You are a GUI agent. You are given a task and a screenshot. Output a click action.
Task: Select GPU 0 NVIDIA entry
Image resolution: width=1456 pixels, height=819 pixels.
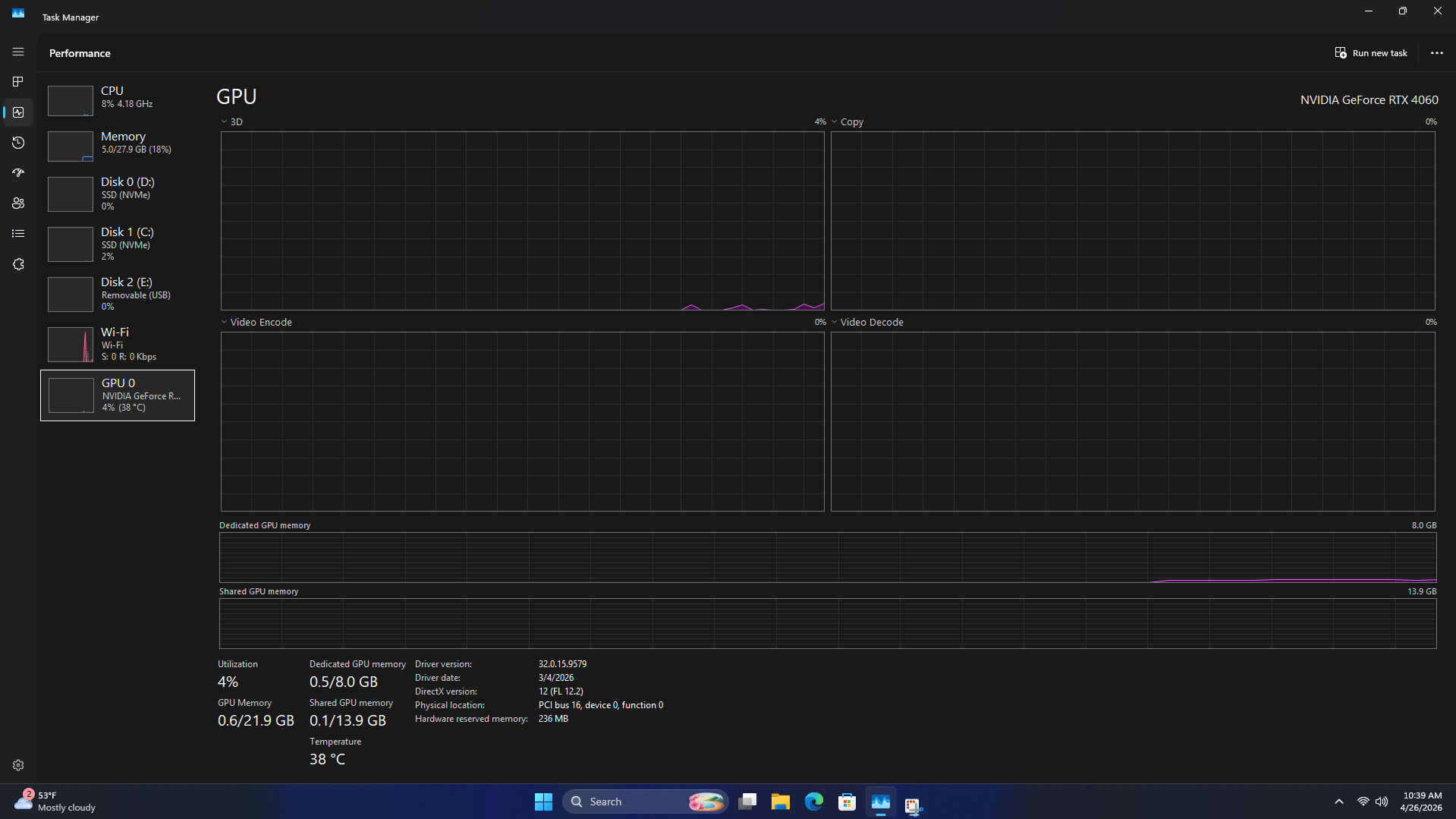118,395
